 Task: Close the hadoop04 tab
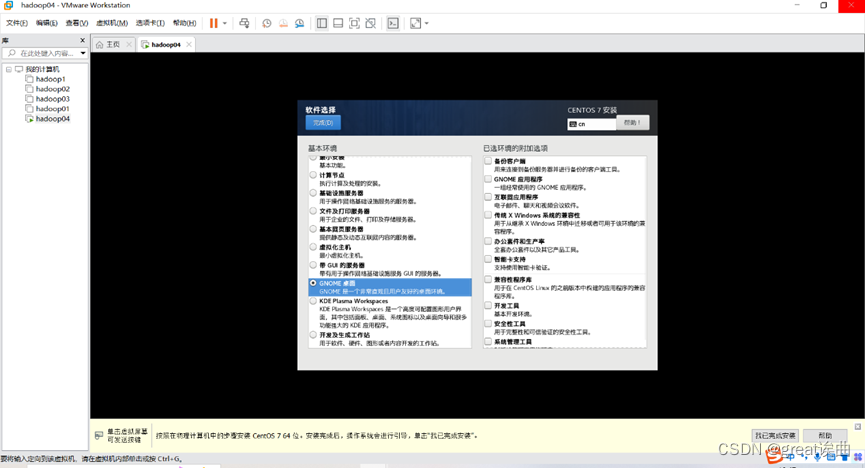(189, 45)
